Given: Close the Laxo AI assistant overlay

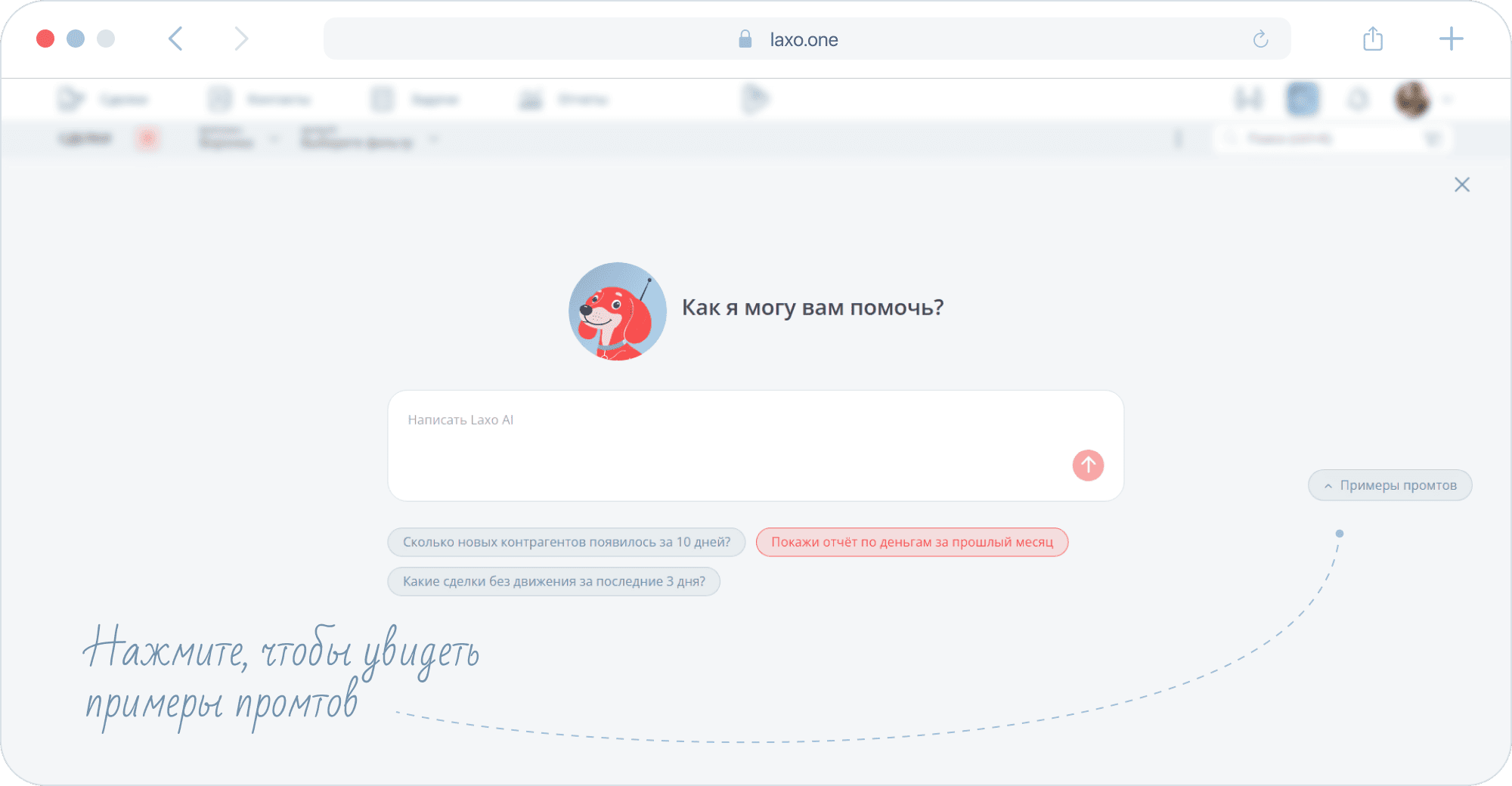Looking at the screenshot, I should coord(1462,184).
